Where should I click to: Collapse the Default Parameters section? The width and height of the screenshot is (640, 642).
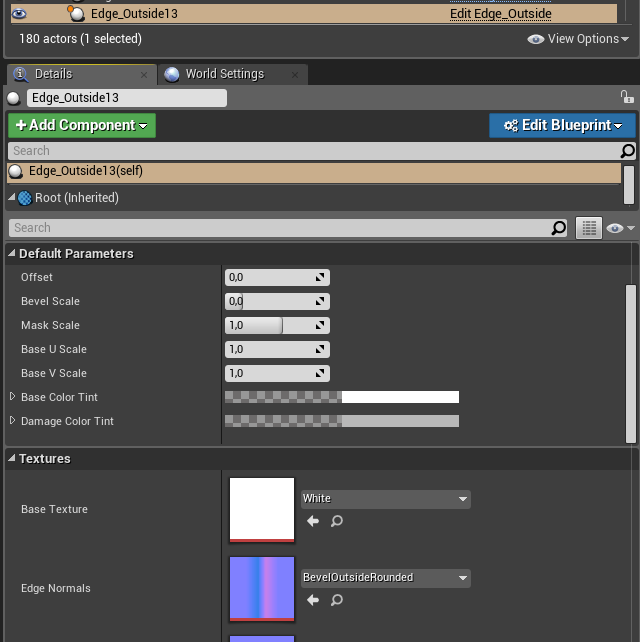click(x=12, y=254)
